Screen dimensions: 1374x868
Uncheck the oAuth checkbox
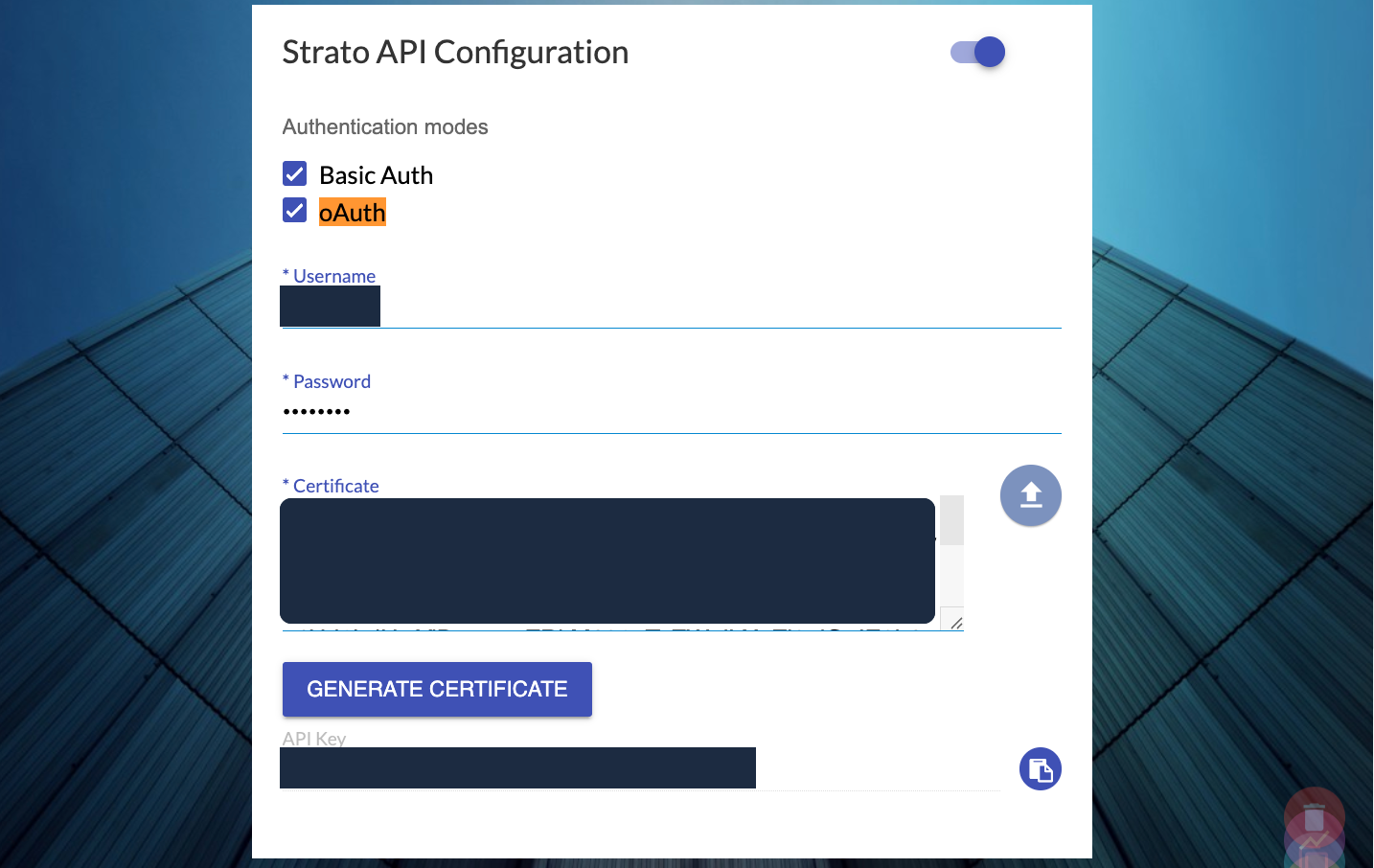(295, 211)
